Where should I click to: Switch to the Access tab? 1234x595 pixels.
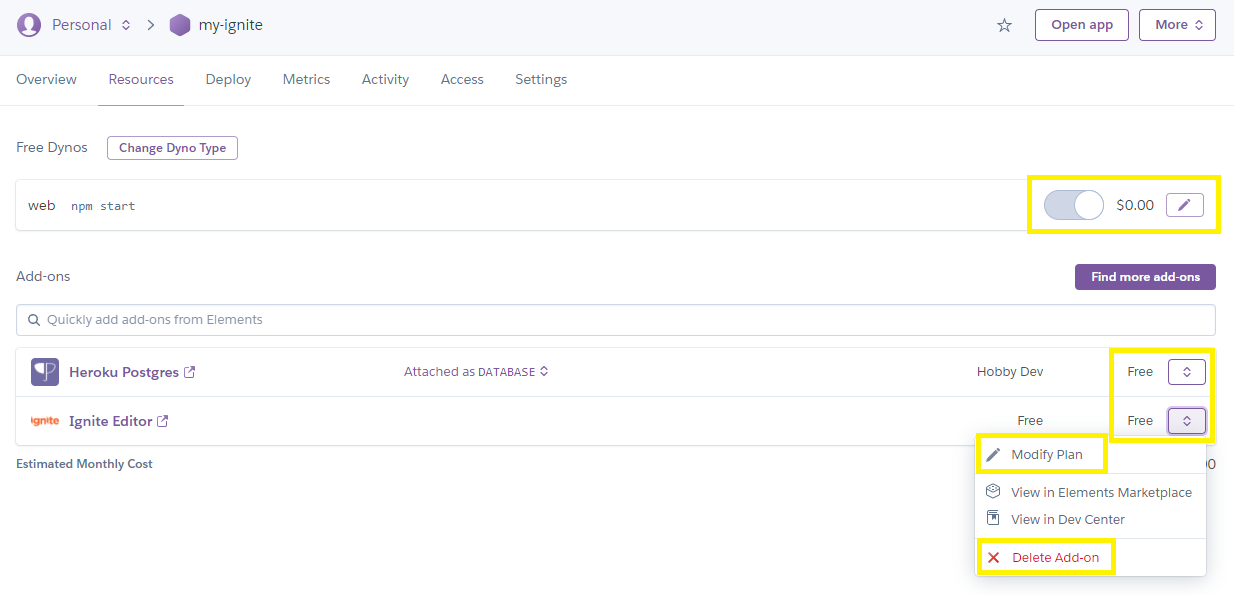coord(462,79)
